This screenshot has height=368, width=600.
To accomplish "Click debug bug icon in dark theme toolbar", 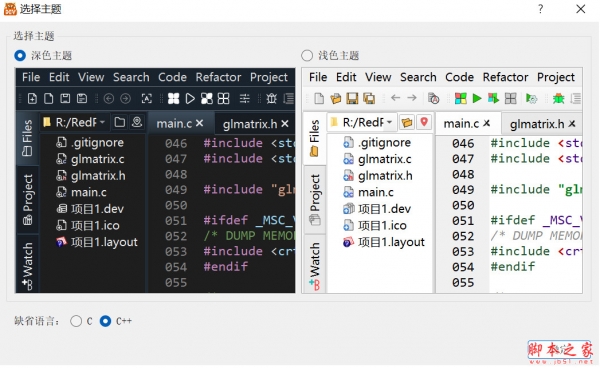I will 271,99.
